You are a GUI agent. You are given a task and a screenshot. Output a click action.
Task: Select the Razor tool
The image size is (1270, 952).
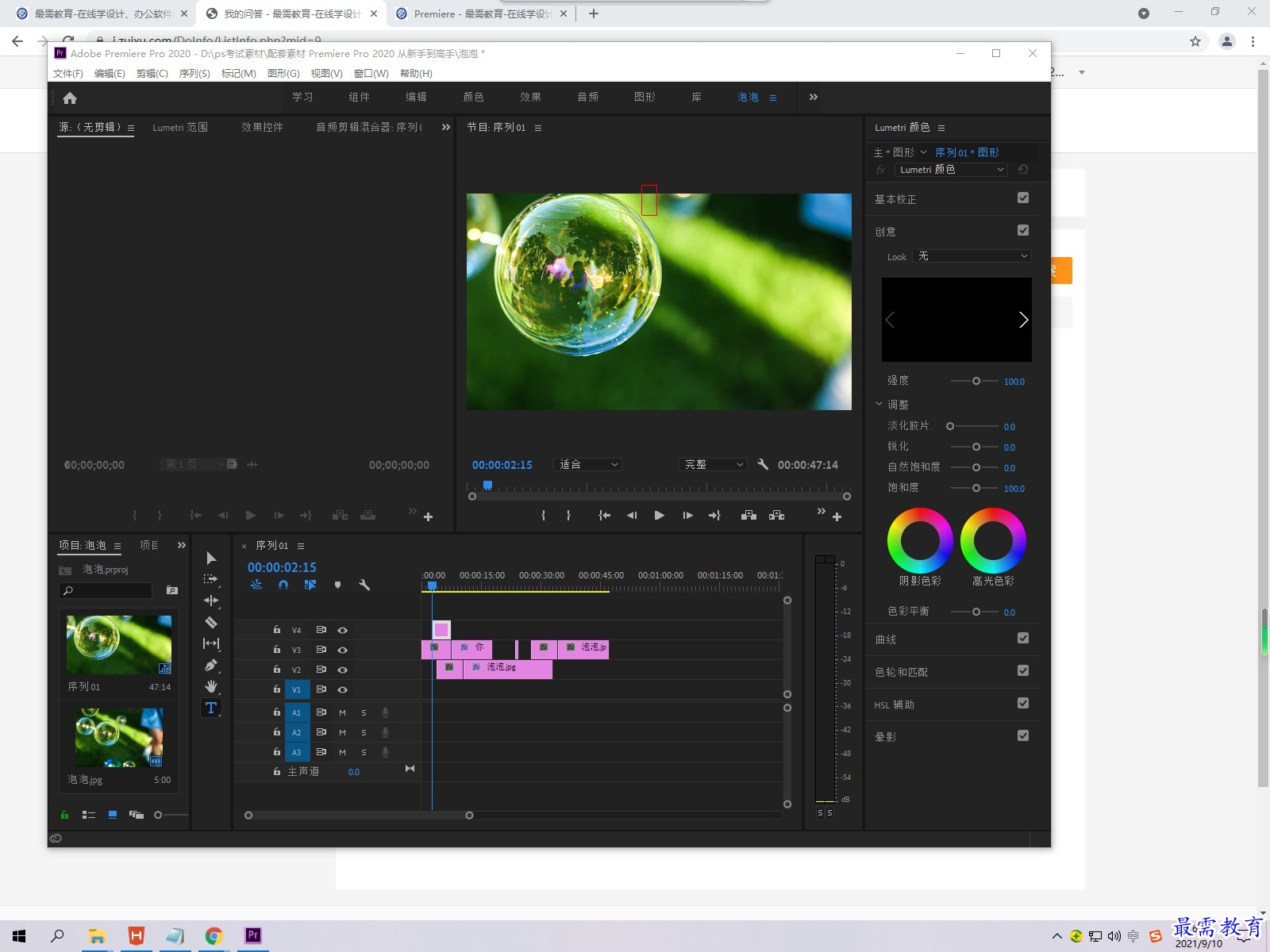point(211,622)
